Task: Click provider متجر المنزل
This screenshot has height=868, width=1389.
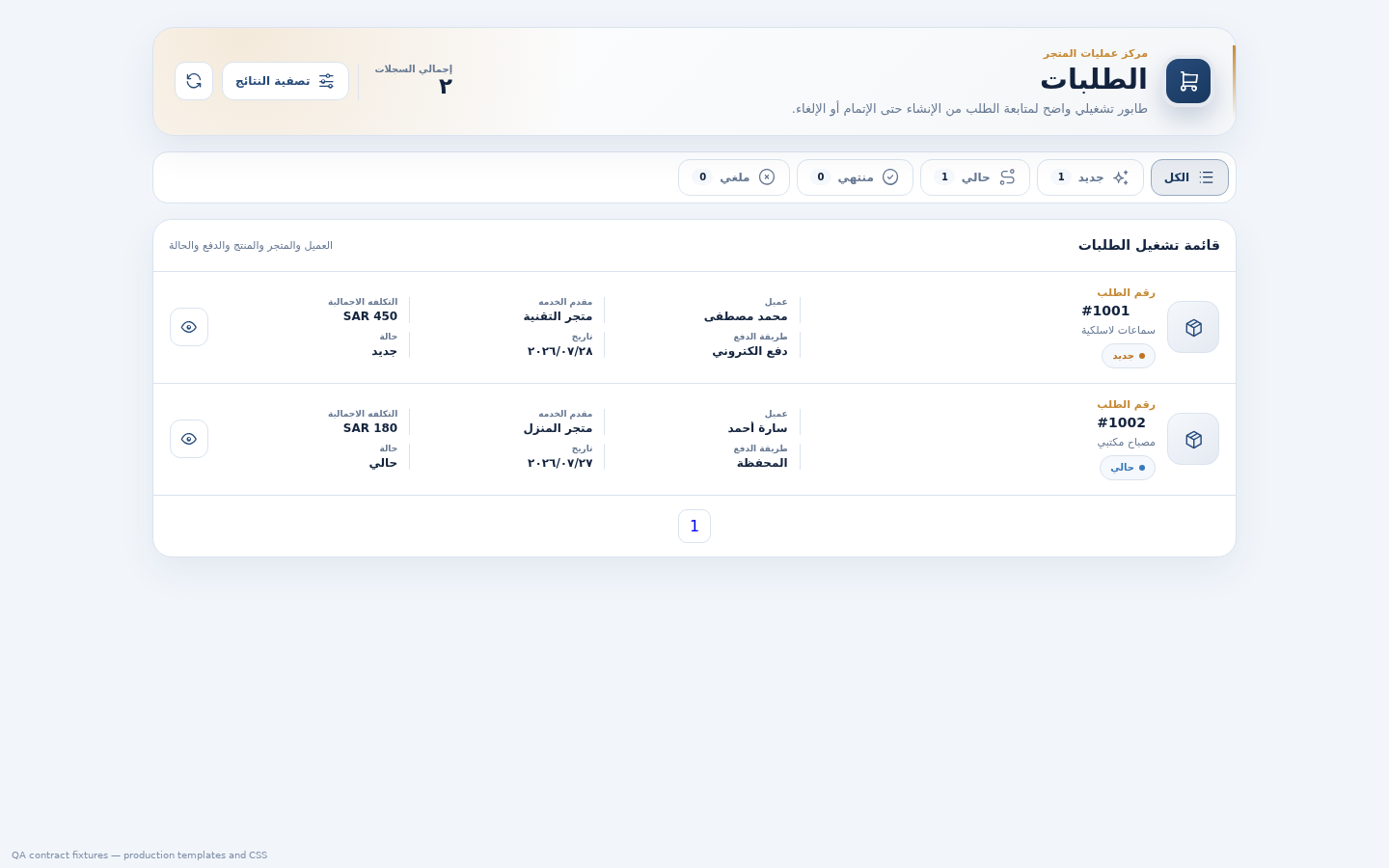Action: click(558, 428)
